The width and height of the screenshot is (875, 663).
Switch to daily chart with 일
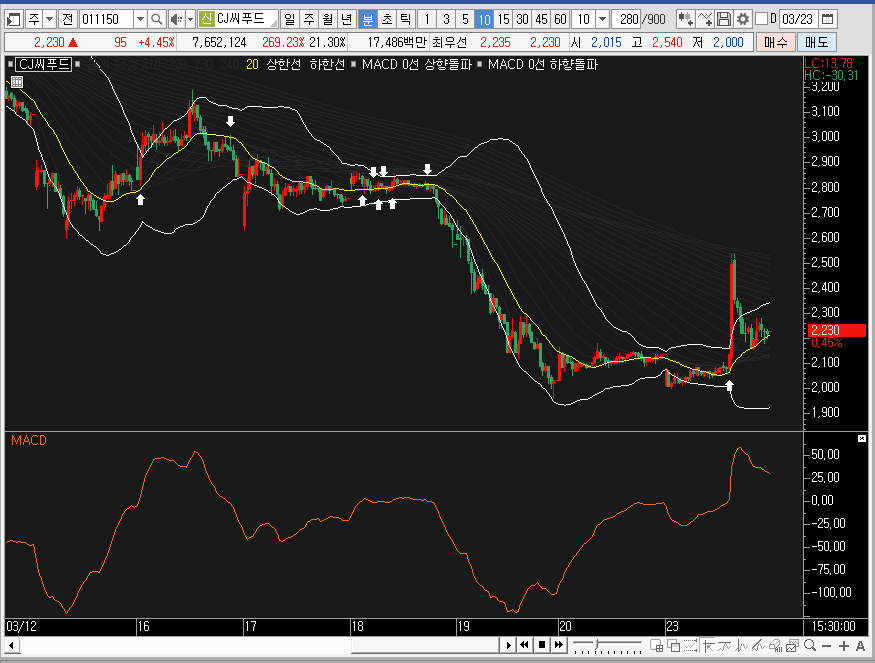(x=289, y=20)
